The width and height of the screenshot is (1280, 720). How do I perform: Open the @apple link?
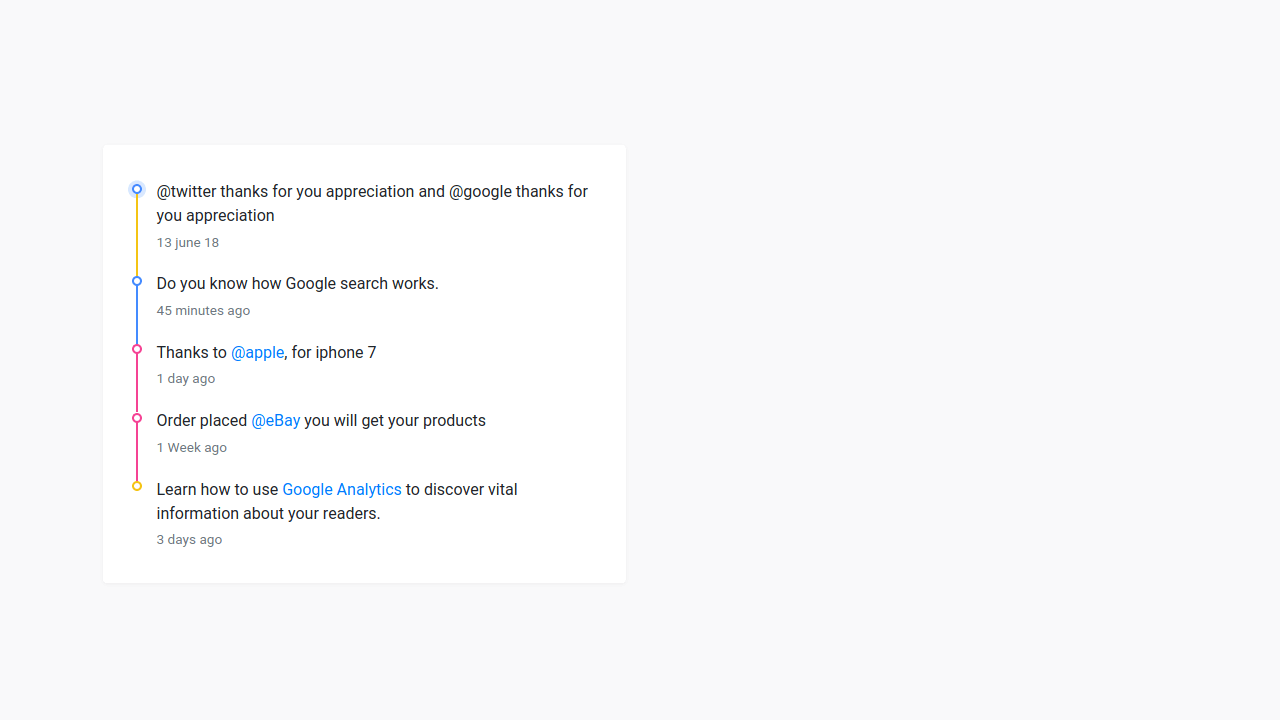(x=257, y=352)
